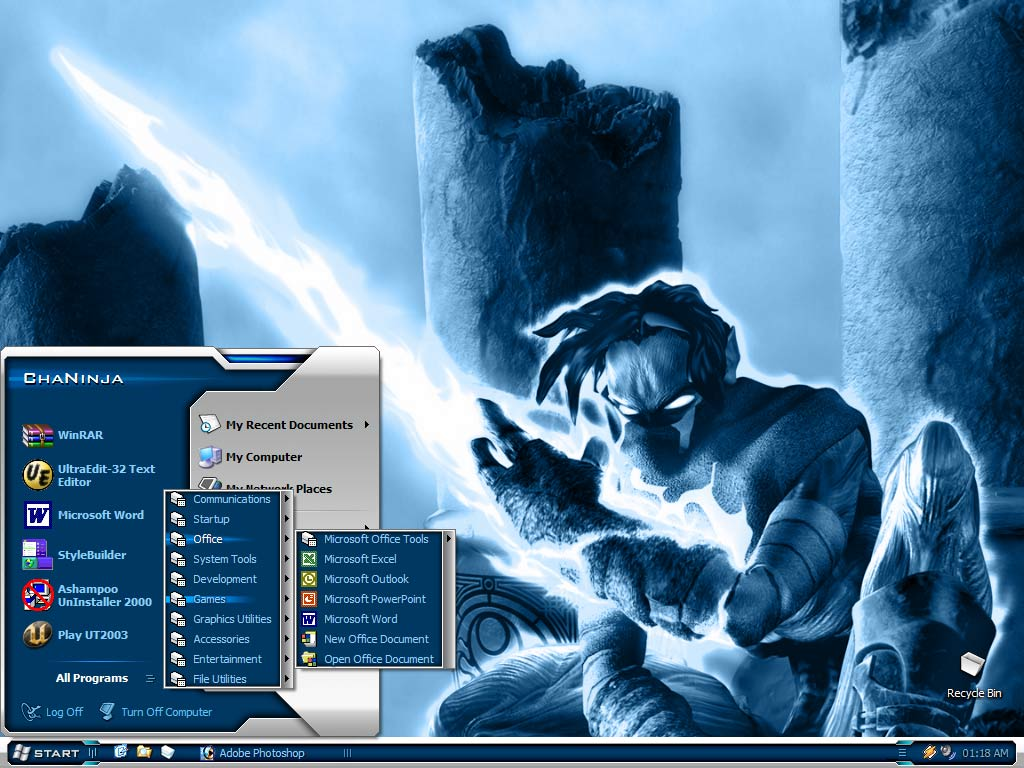
Task: Click Turn Off Computer button
Action: point(156,712)
